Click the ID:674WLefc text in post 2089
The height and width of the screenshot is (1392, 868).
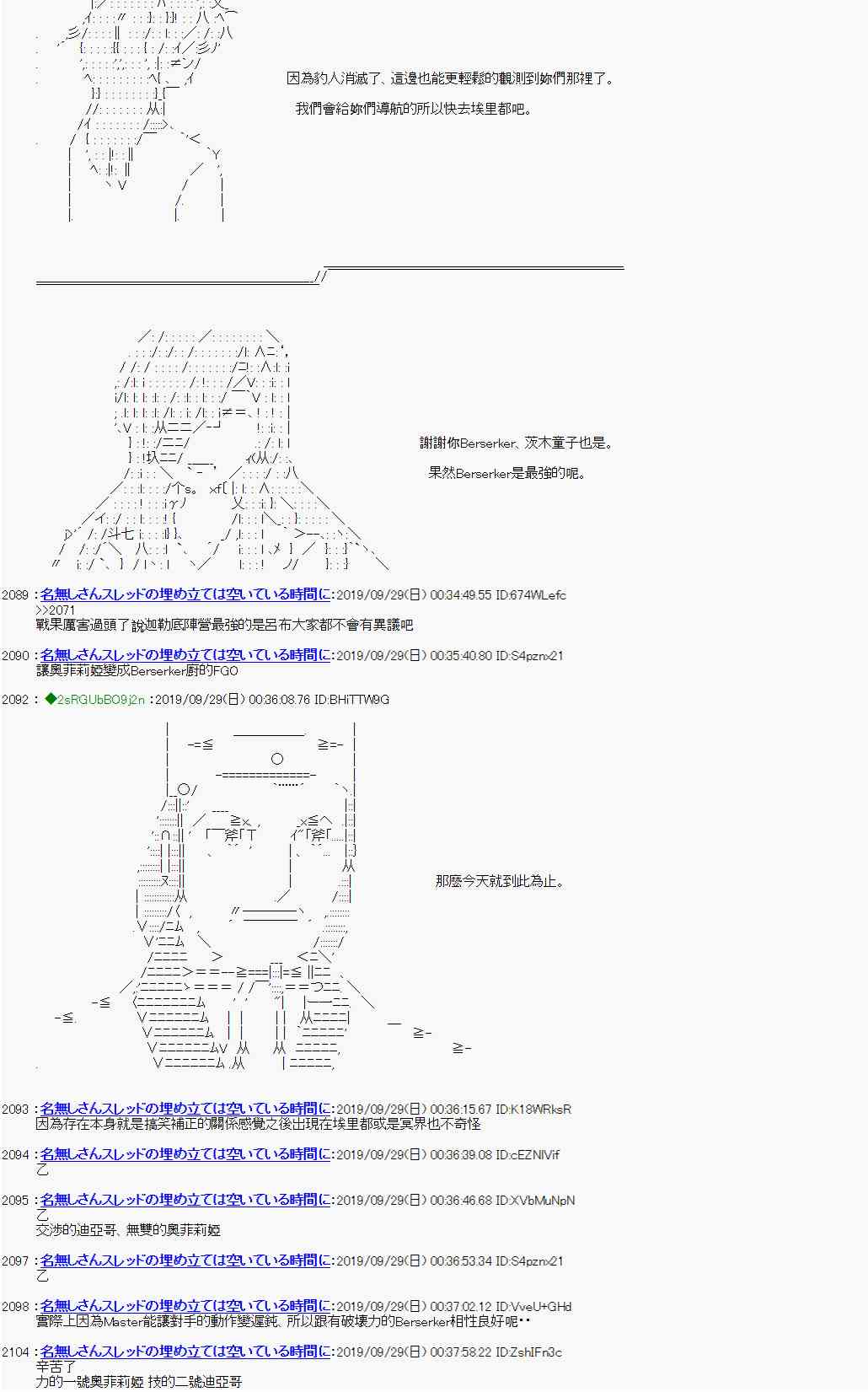pyautogui.click(x=531, y=594)
